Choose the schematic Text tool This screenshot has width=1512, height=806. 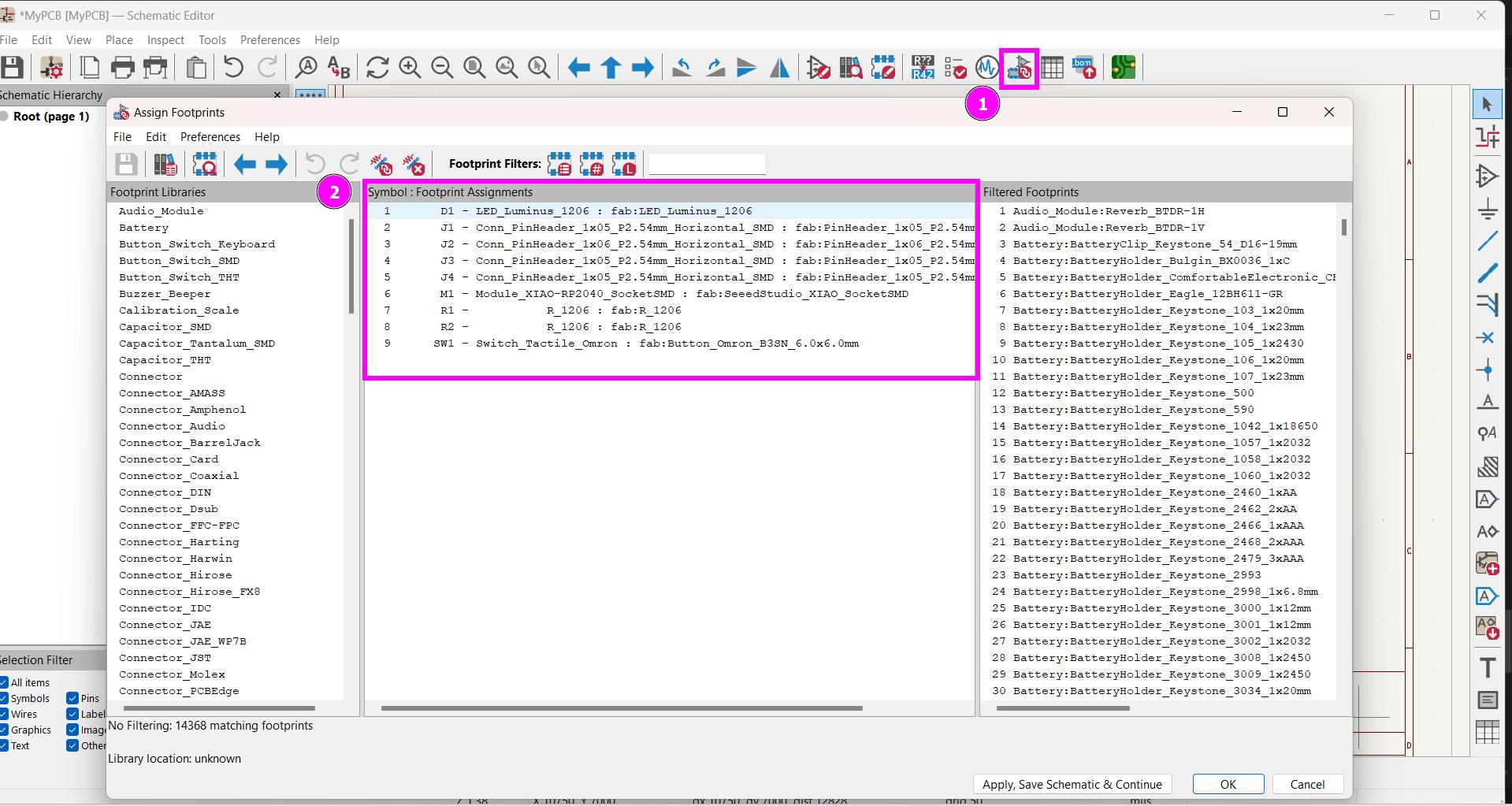coord(1488,667)
